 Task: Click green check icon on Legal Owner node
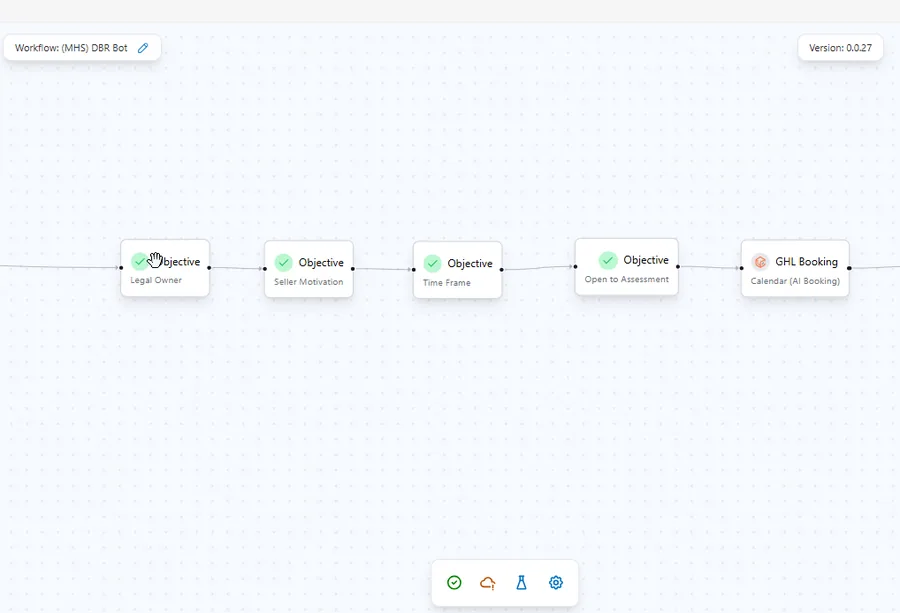[139, 262]
